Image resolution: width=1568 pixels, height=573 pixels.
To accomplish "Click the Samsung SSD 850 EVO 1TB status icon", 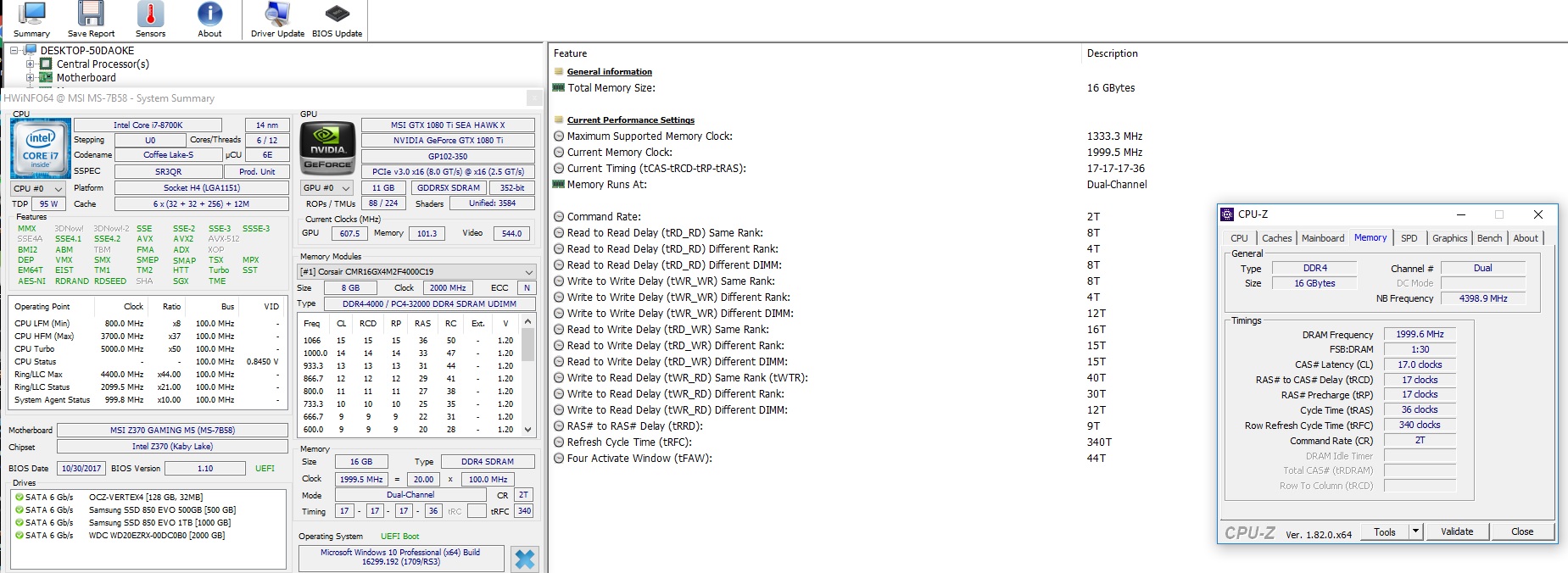I will pyautogui.click(x=20, y=523).
